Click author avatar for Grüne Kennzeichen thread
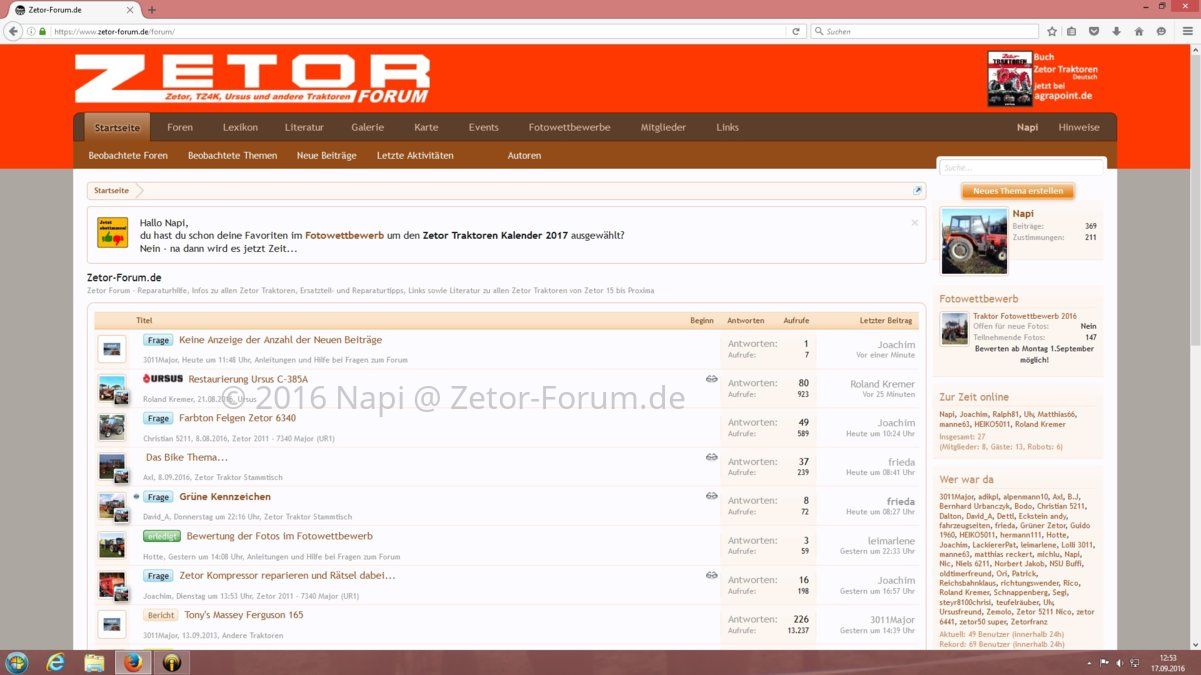Image resolution: width=1201 pixels, height=675 pixels. 112,506
